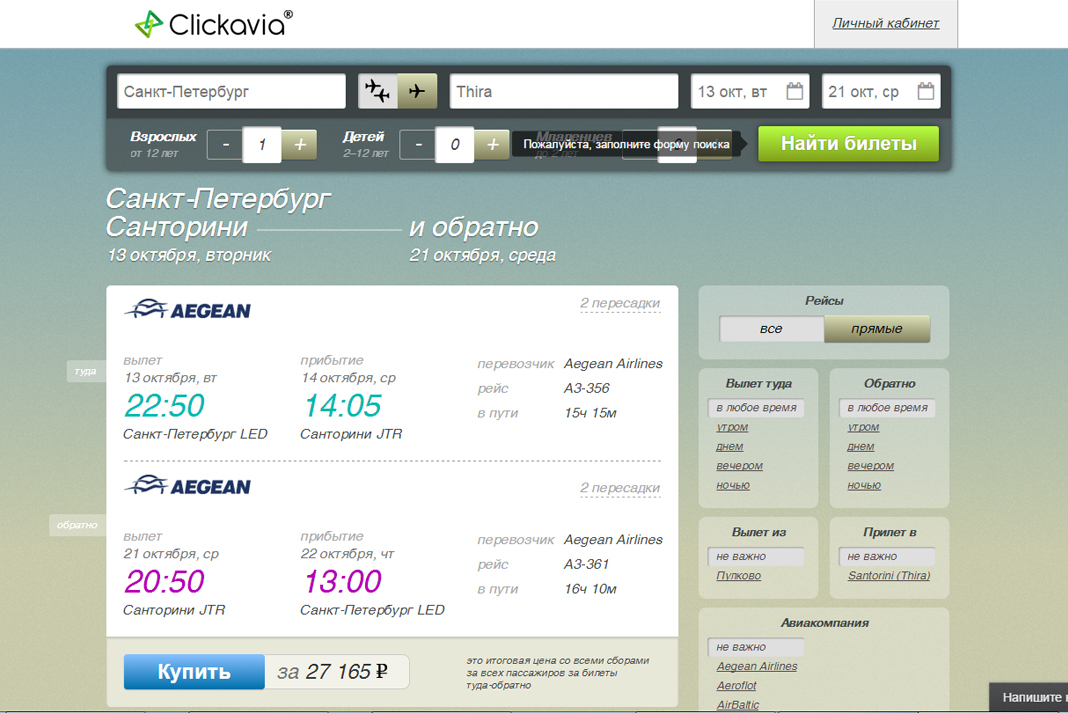The width and height of the screenshot is (1068, 713).
Task: Click flight number A3-356
Action: (x=586, y=388)
